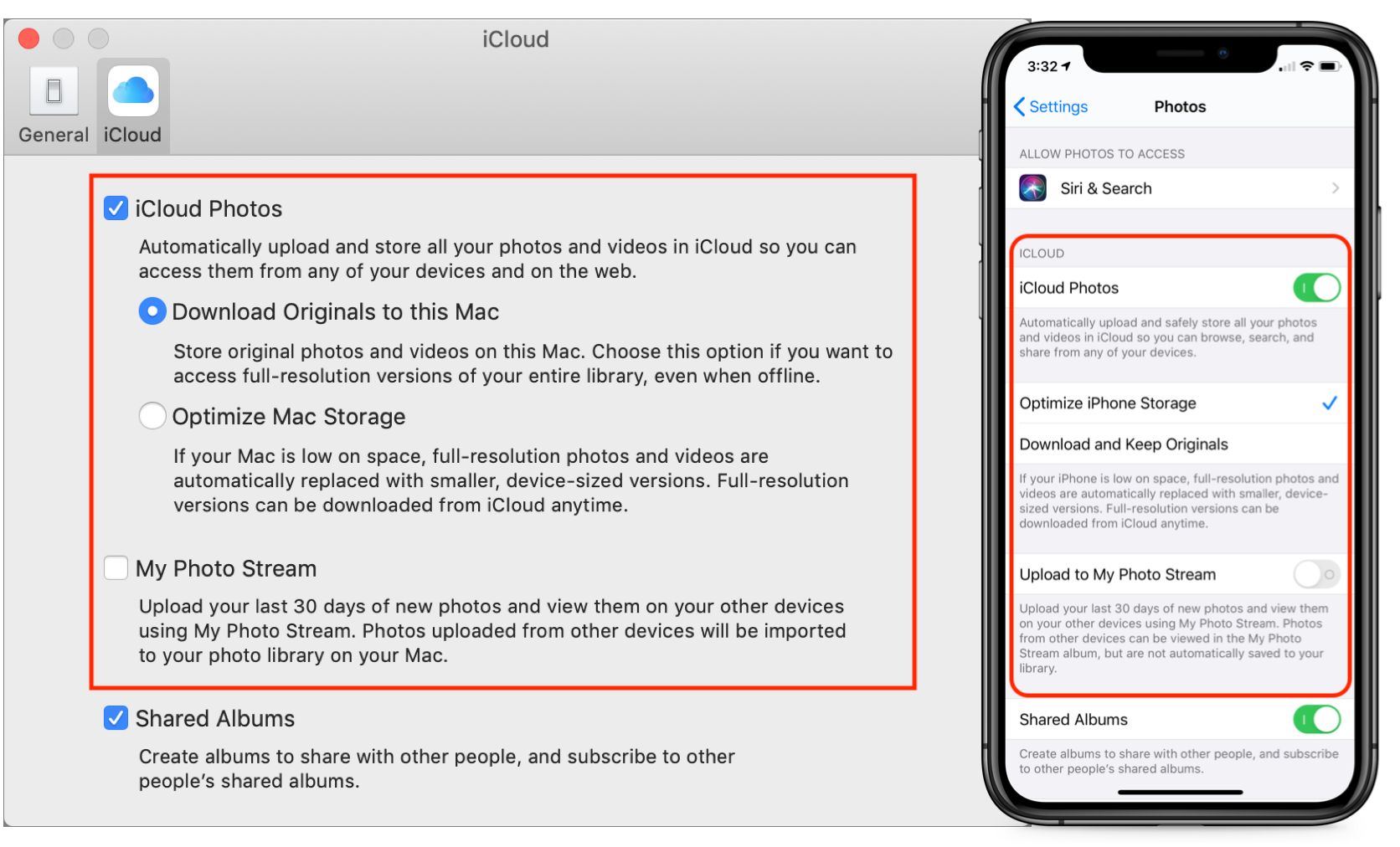
Task: Click the zoom button of iCloud window
Action: tap(99, 38)
